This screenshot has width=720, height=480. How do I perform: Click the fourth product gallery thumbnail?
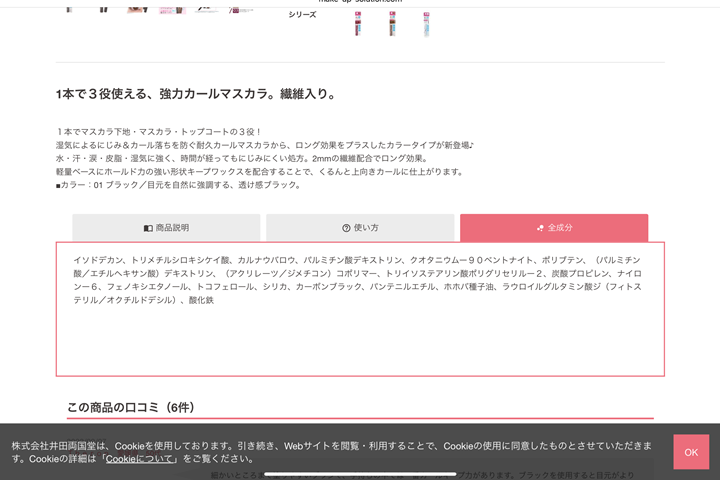tap(172, 6)
